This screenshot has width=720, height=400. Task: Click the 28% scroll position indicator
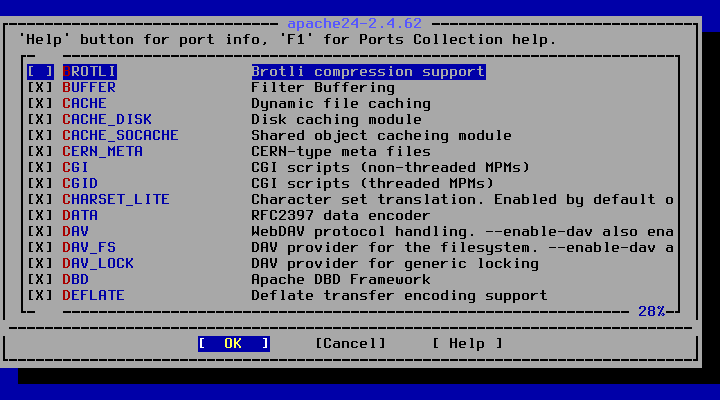pyautogui.click(x=652, y=312)
